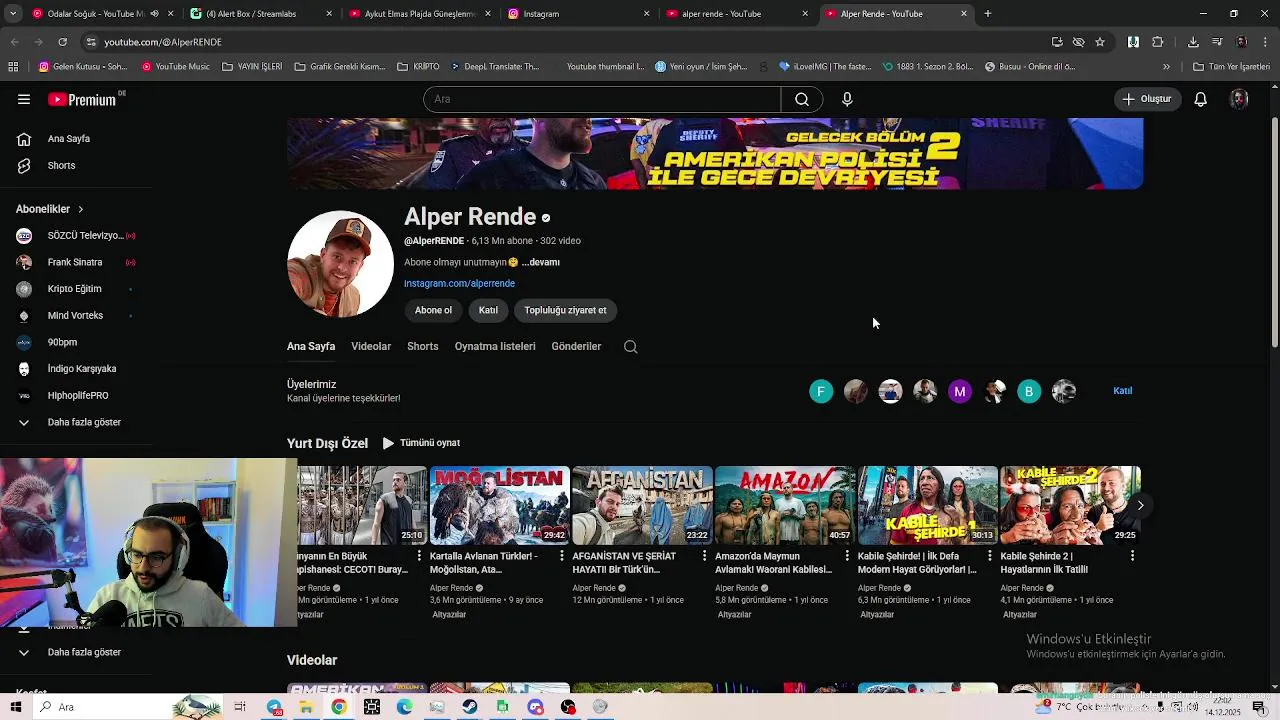Open Steam from the taskbar
This screenshot has height=720, width=1280.
point(469,707)
